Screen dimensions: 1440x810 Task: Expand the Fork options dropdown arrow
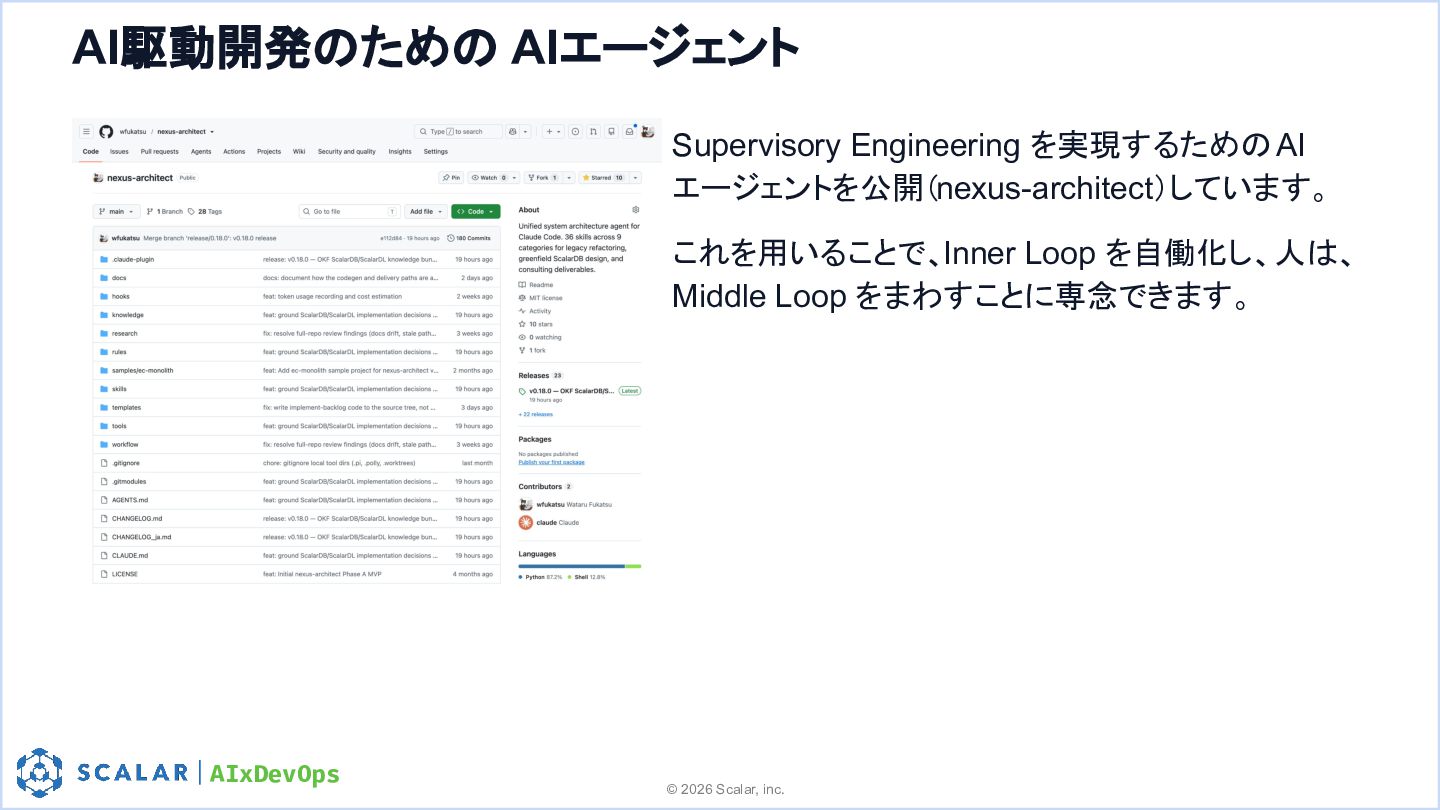pos(569,178)
